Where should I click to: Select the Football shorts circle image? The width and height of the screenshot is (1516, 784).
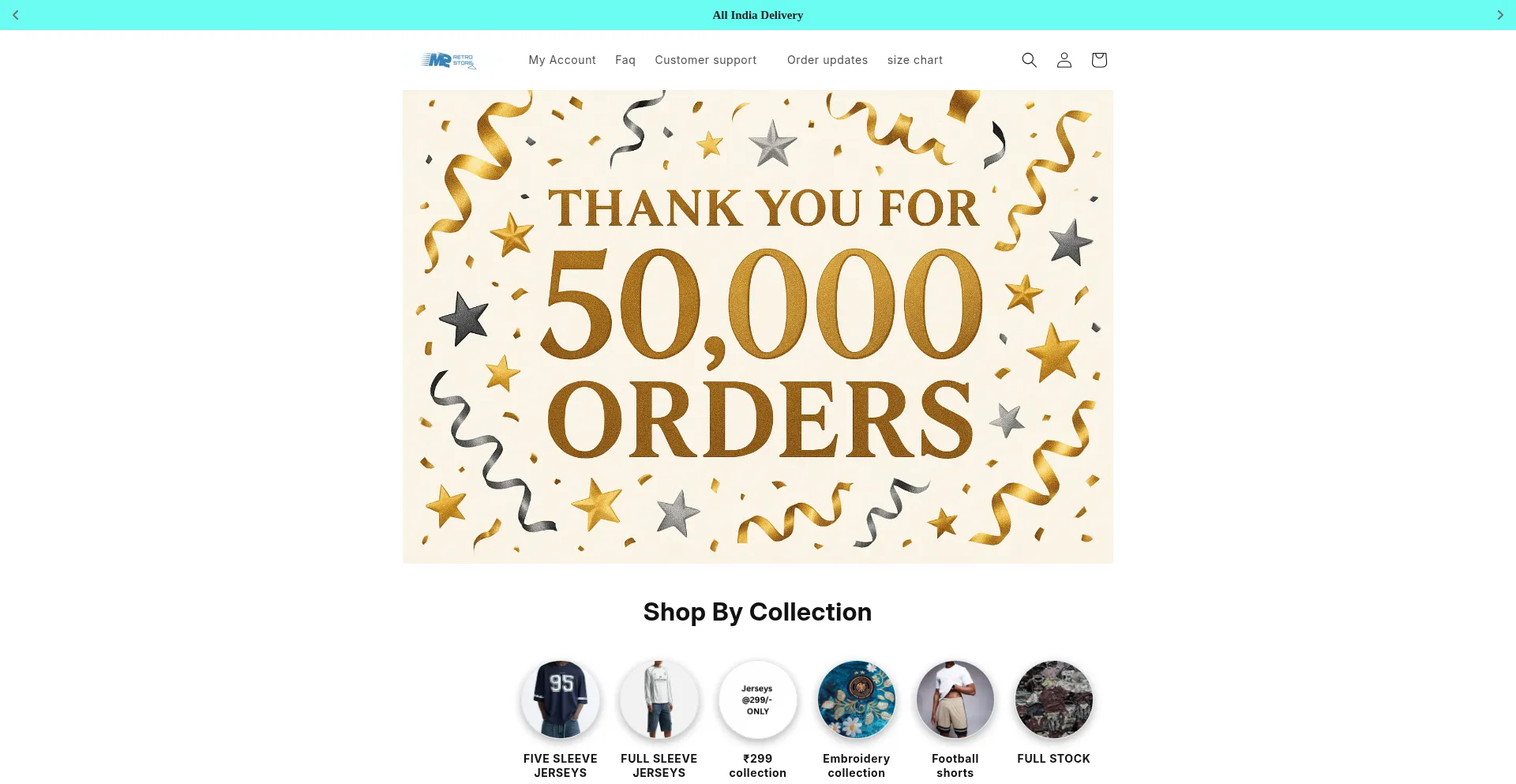[x=955, y=700]
